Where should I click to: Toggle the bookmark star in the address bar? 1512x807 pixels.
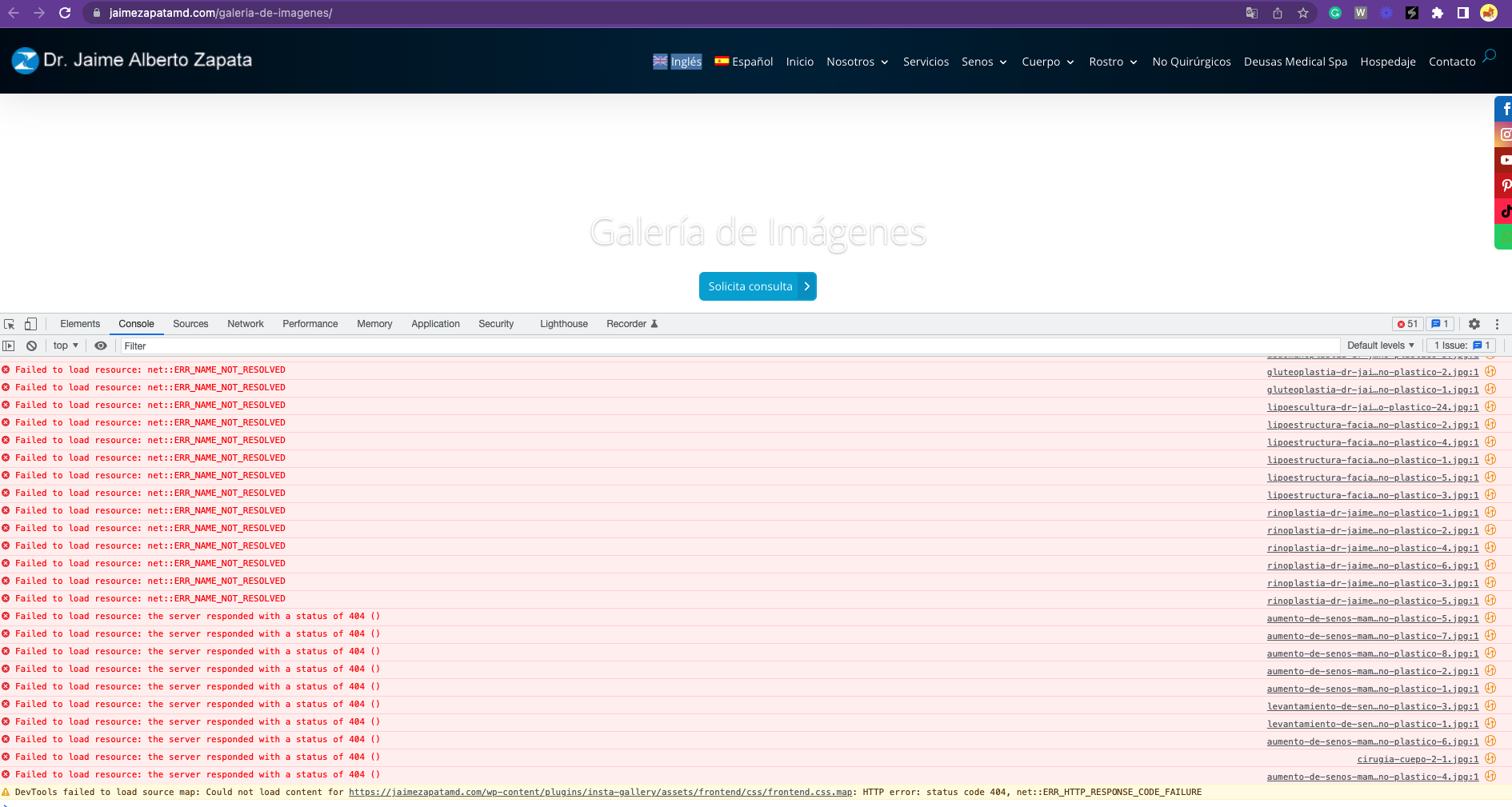(x=1304, y=13)
